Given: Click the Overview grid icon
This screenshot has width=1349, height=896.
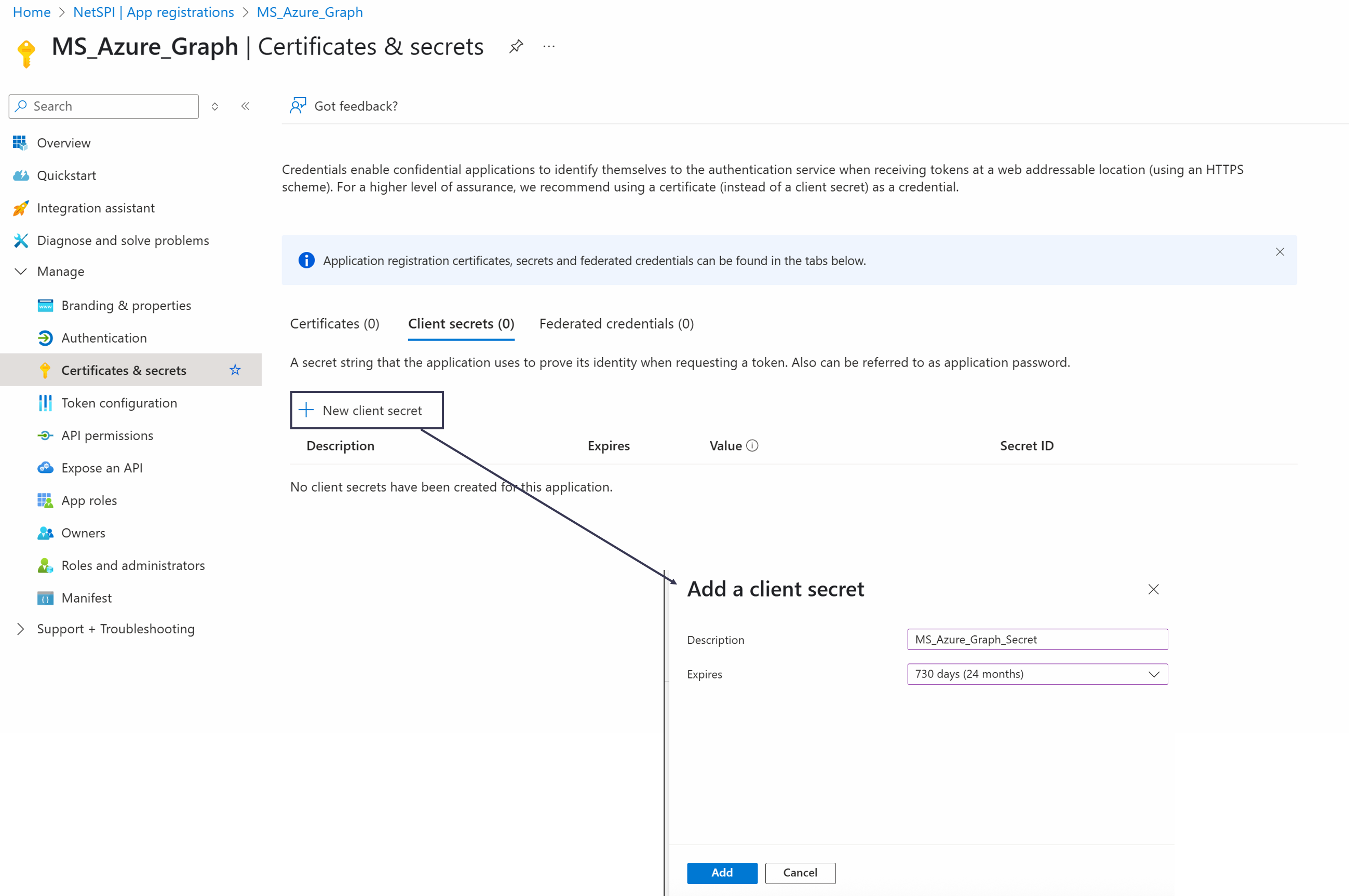Looking at the screenshot, I should tap(20, 143).
